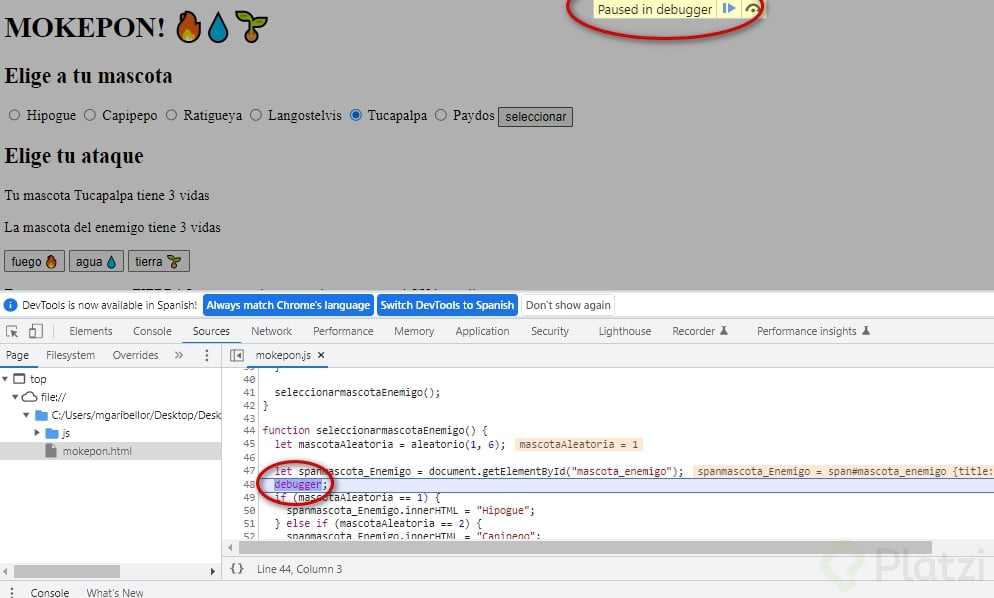Select the Hipogue radio button
The image size is (994, 598).
pos(14,115)
